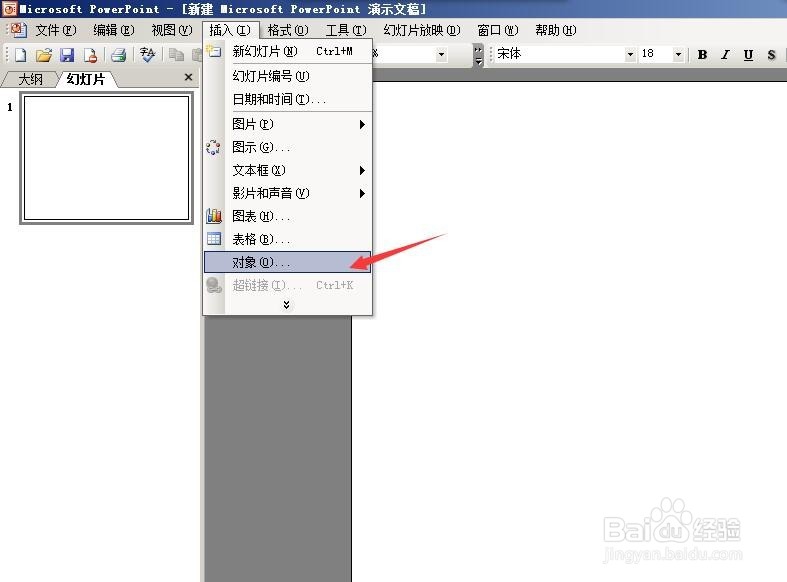This screenshot has height=582, width=787.
Task: Click the table icon beside 表格
Action: tap(214, 239)
